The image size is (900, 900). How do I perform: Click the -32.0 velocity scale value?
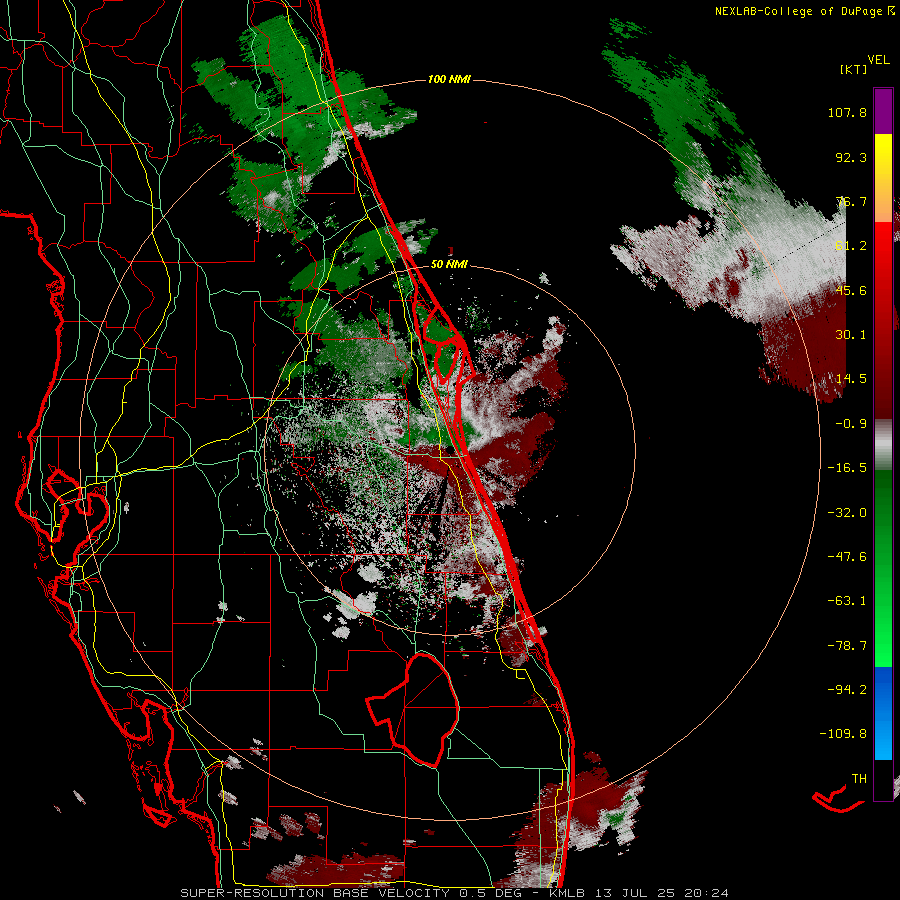click(847, 513)
